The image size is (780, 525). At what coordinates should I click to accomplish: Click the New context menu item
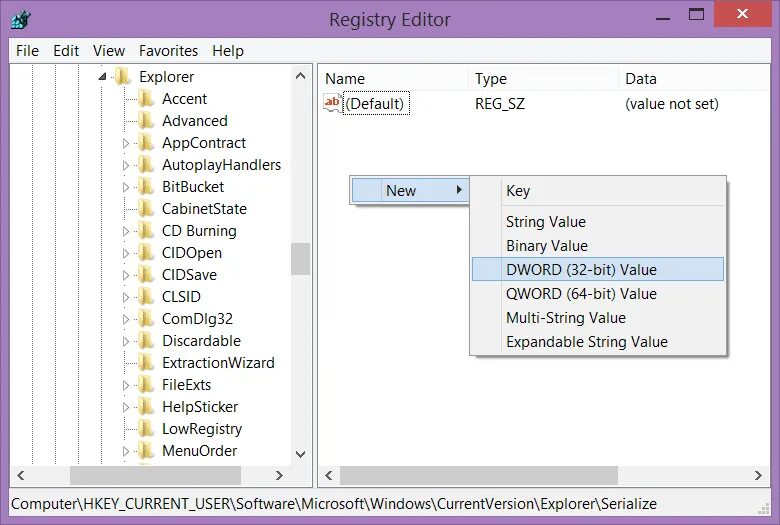pos(410,191)
